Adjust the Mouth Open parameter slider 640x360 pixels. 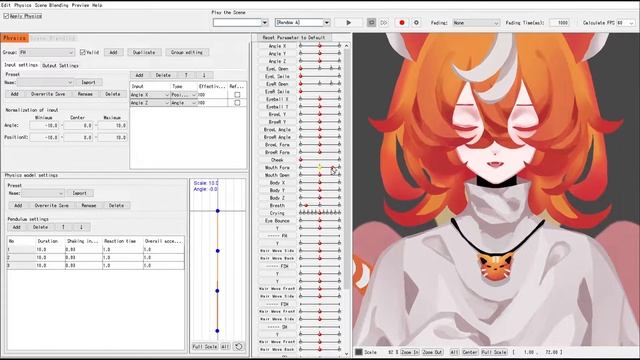[x=320, y=175]
